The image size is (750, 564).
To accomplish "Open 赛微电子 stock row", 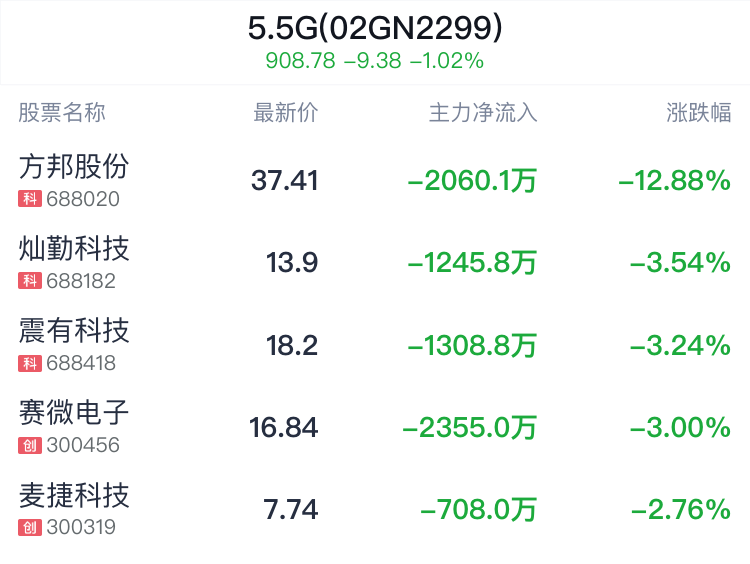I will 375,427.
